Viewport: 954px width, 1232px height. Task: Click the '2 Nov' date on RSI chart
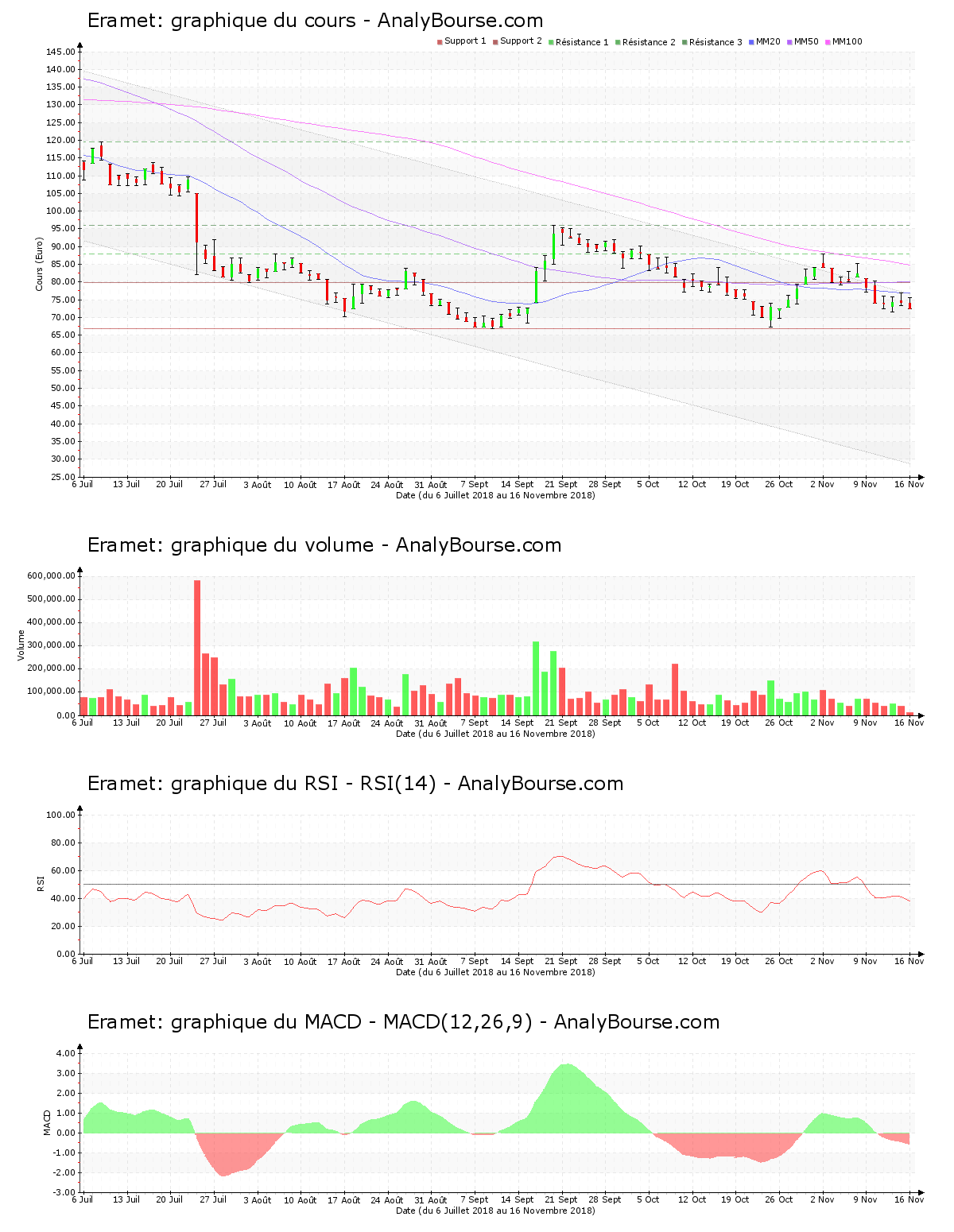tap(822, 961)
